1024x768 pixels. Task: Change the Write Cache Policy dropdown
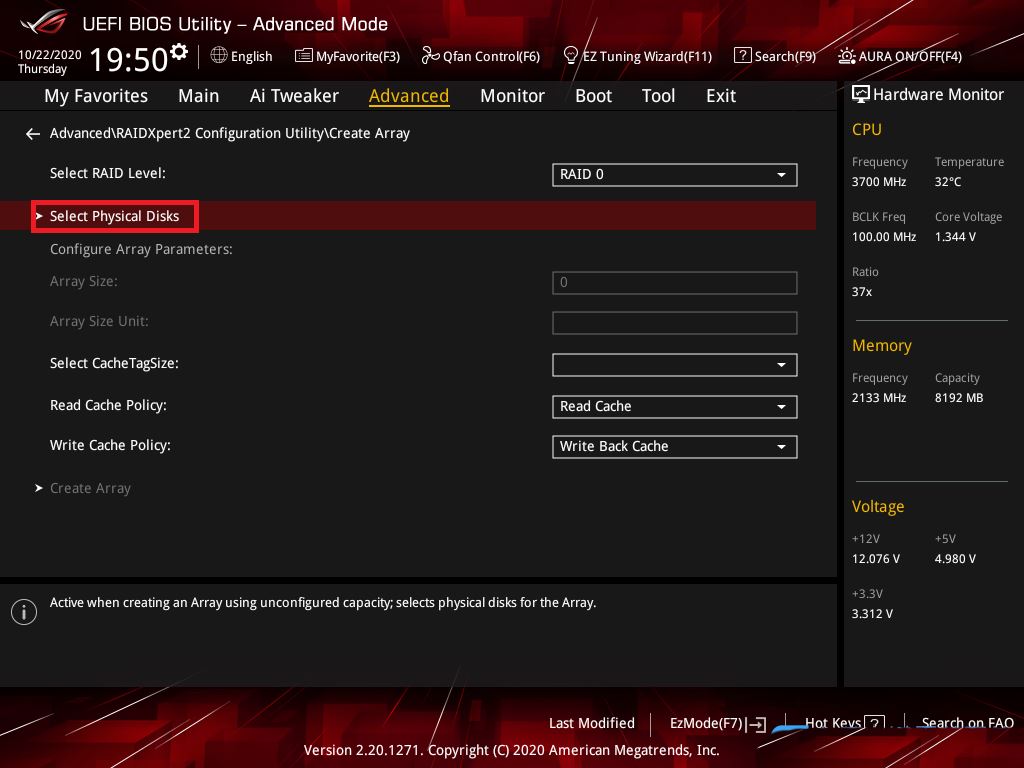674,446
